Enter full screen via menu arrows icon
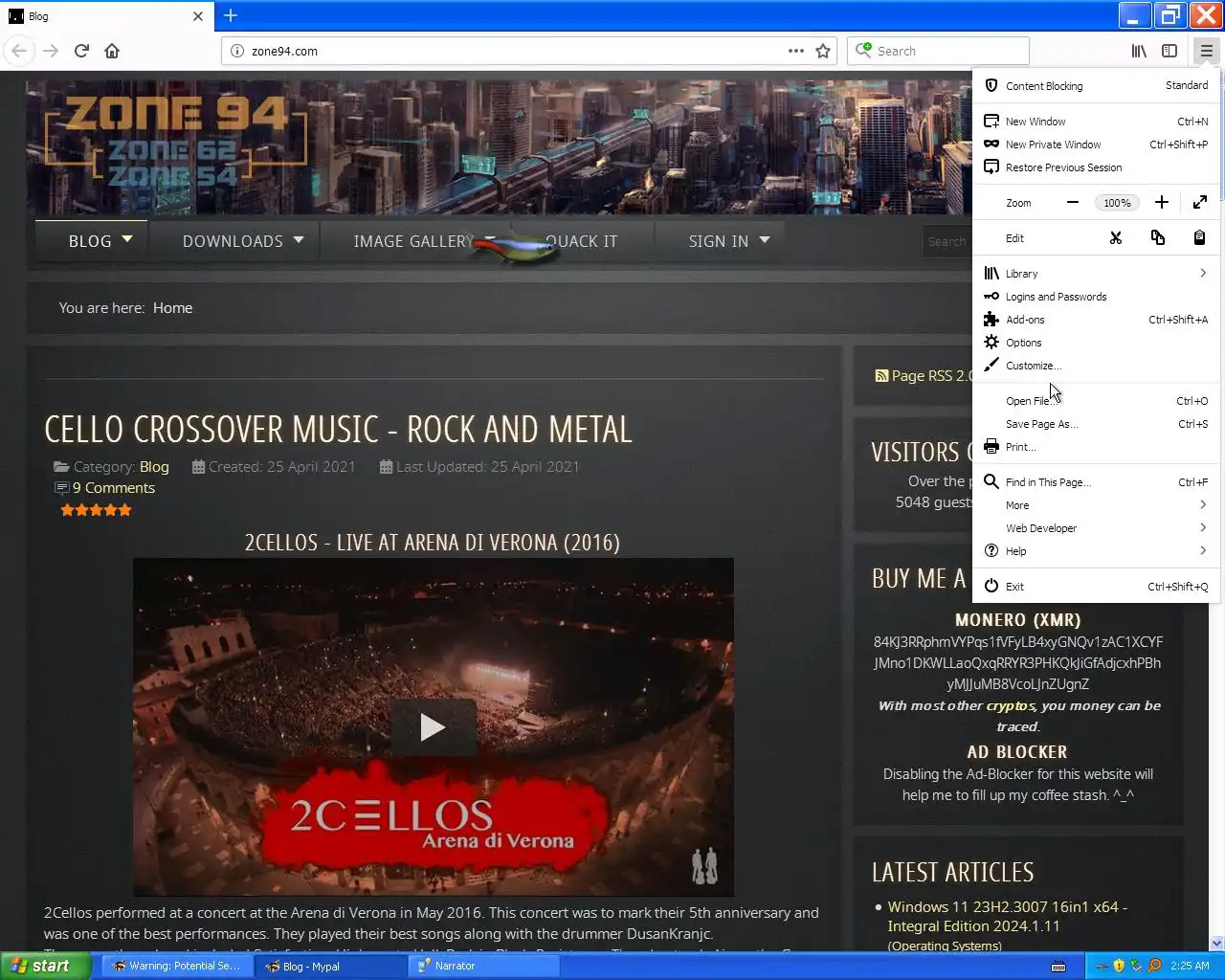This screenshot has width=1225, height=980. 1200,202
